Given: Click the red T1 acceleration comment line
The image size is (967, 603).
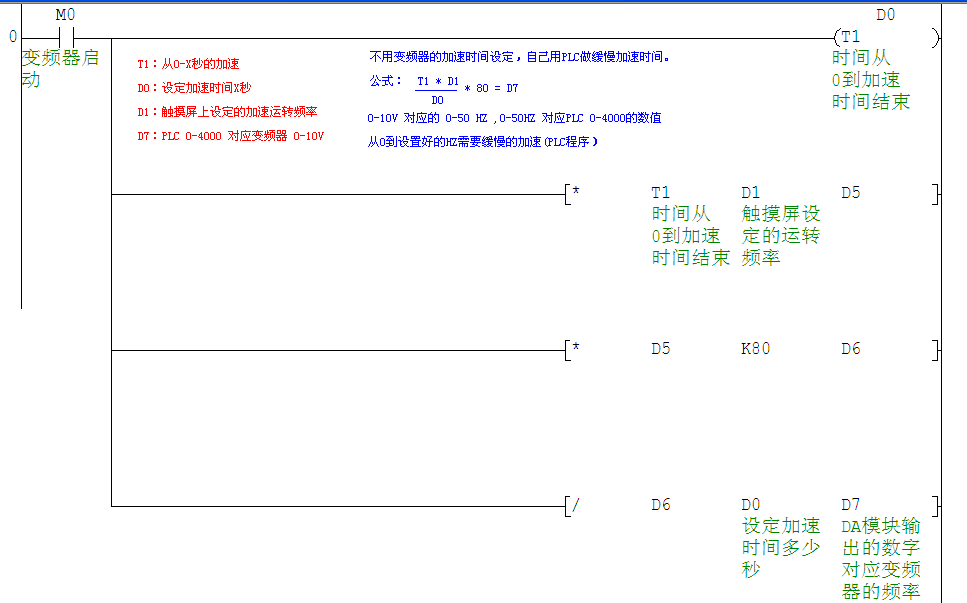Looking at the screenshot, I should 188,64.
